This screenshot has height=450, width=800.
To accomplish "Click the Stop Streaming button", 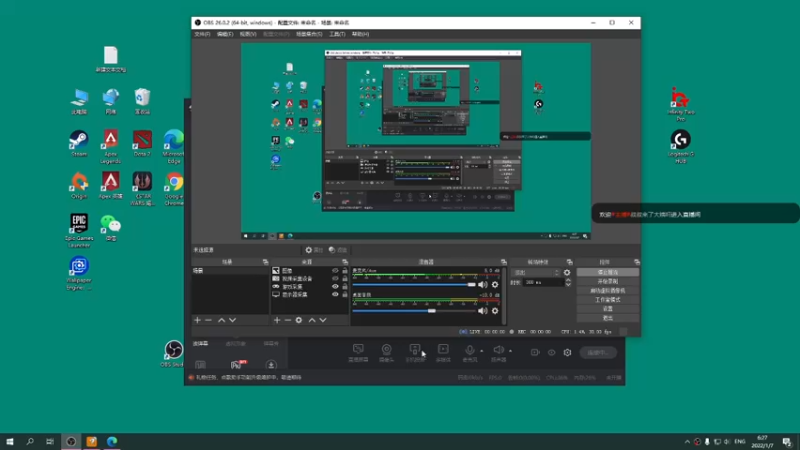I will (x=608, y=272).
